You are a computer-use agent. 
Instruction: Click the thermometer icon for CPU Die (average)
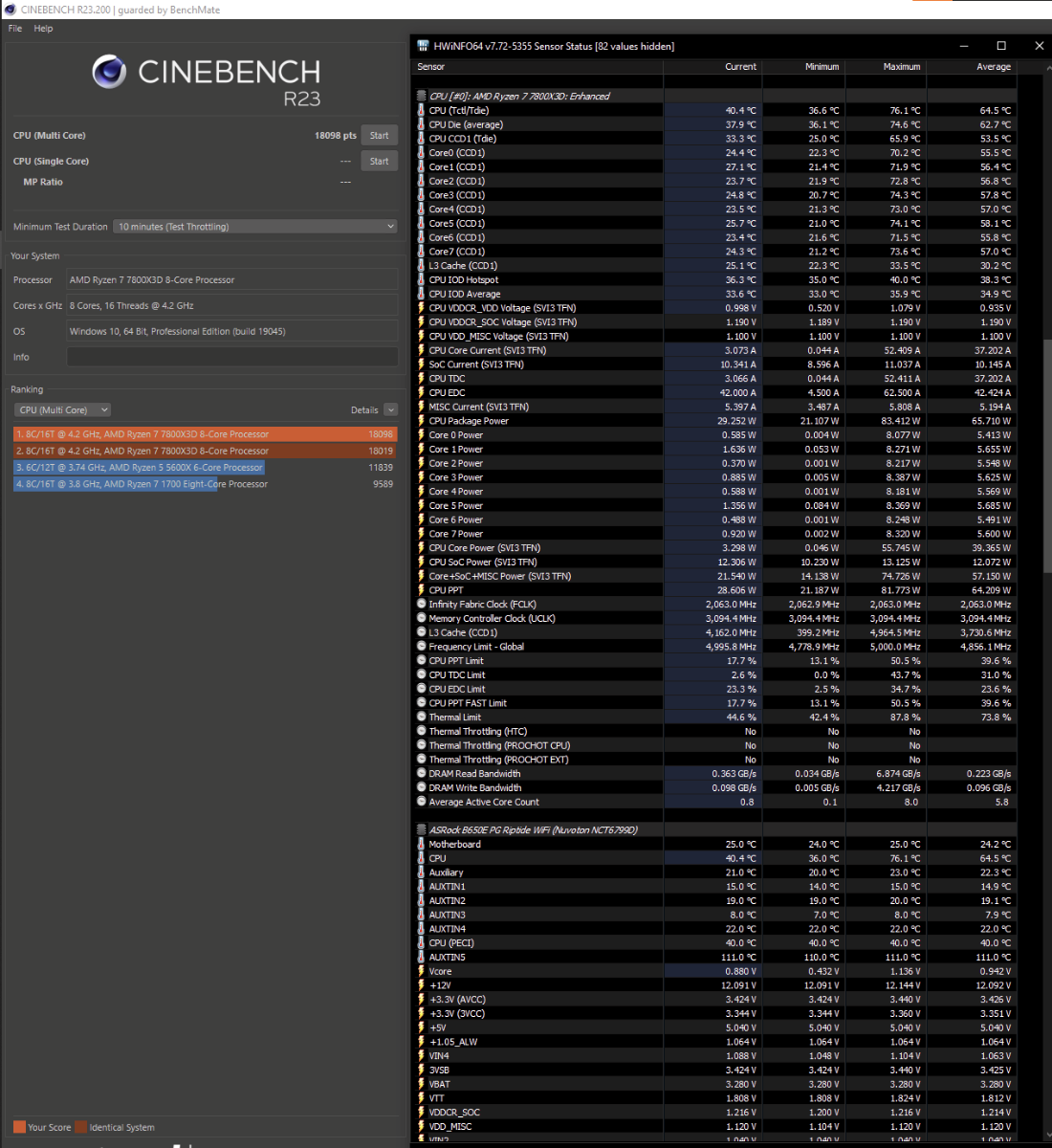(x=421, y=124)
